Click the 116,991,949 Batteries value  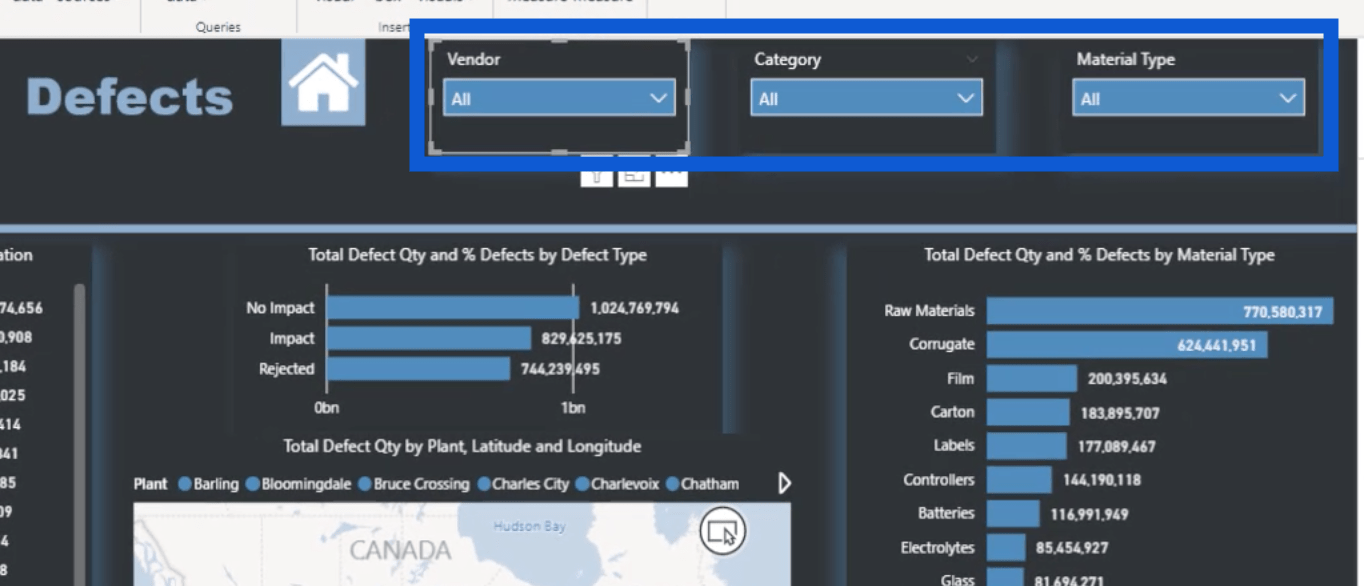1089,514
